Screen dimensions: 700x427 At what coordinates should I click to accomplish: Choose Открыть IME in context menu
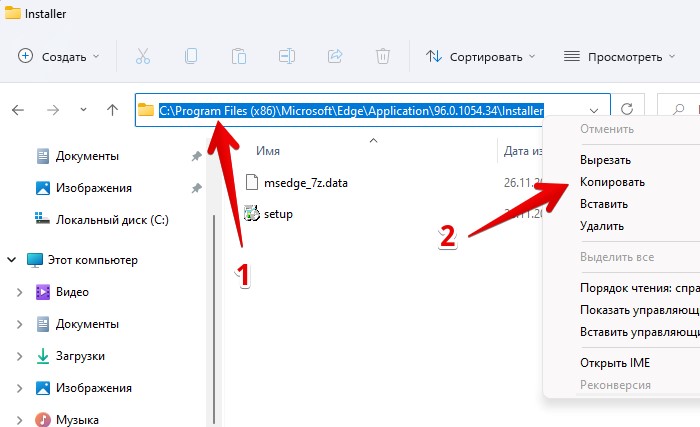coord(615,363)
